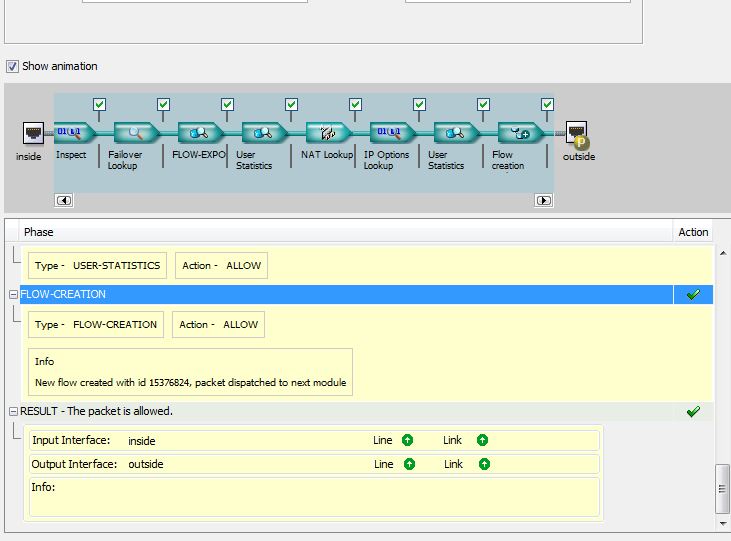Select the User Statistics icon before NAT Lookup
731x541 pixels.
265,133
